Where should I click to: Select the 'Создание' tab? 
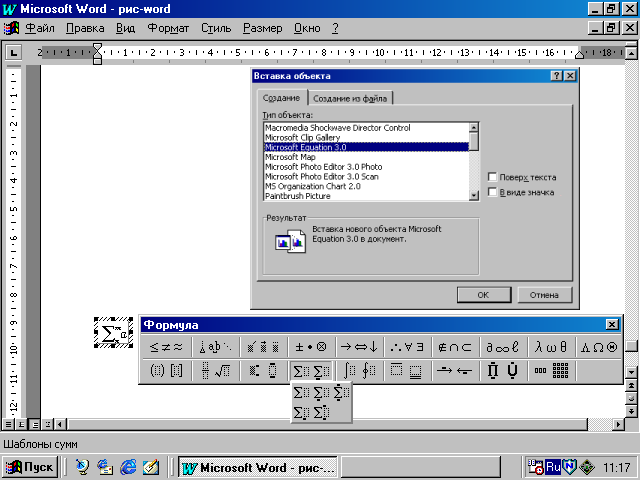pos(281,98)
